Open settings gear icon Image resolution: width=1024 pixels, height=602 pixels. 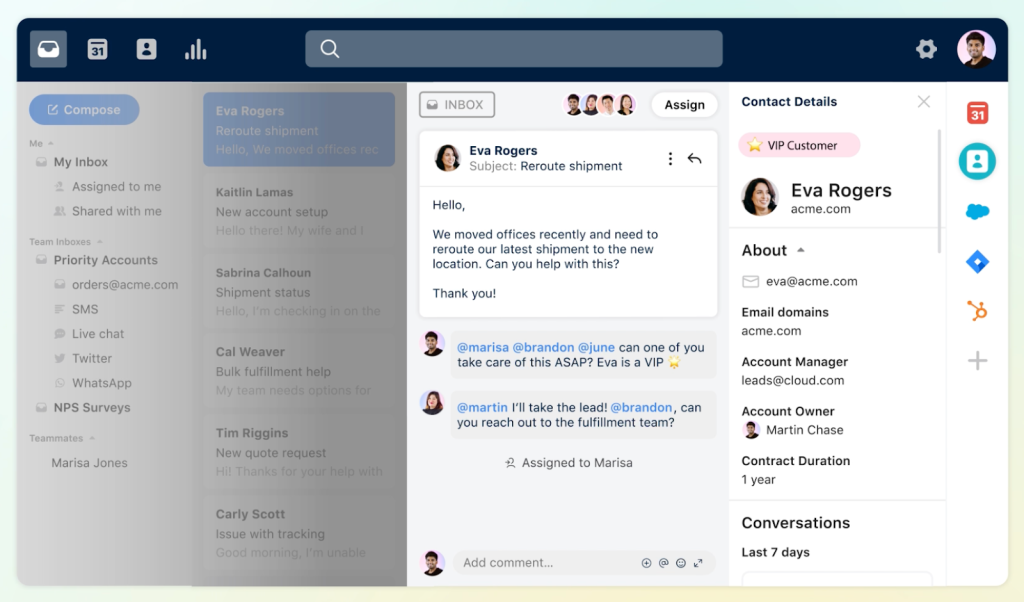pyautogui.click(x=926, y=49)
